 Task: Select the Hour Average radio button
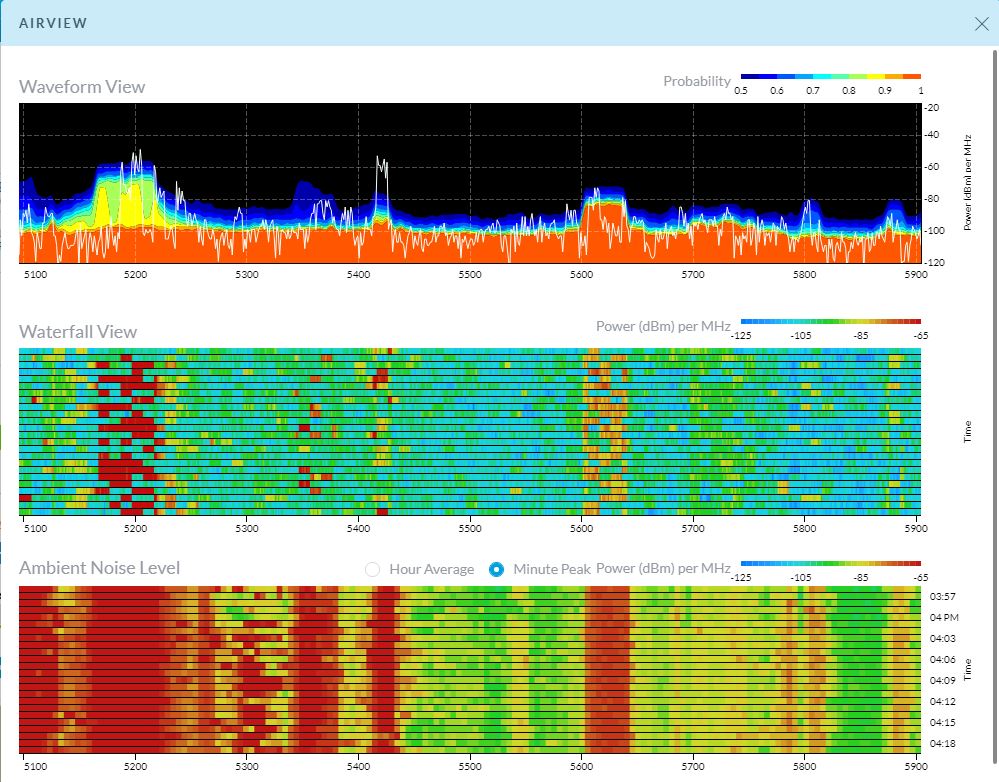click(373, 569)
